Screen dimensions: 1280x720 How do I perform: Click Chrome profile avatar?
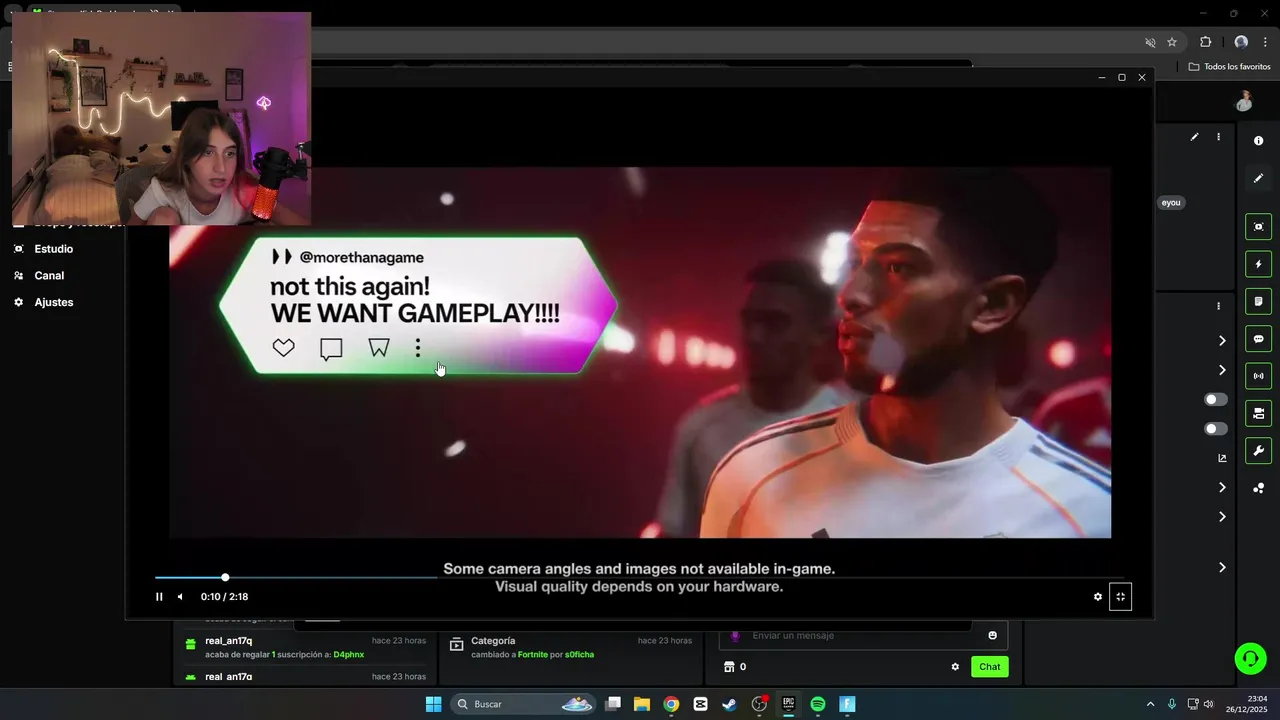point(1241,42)
